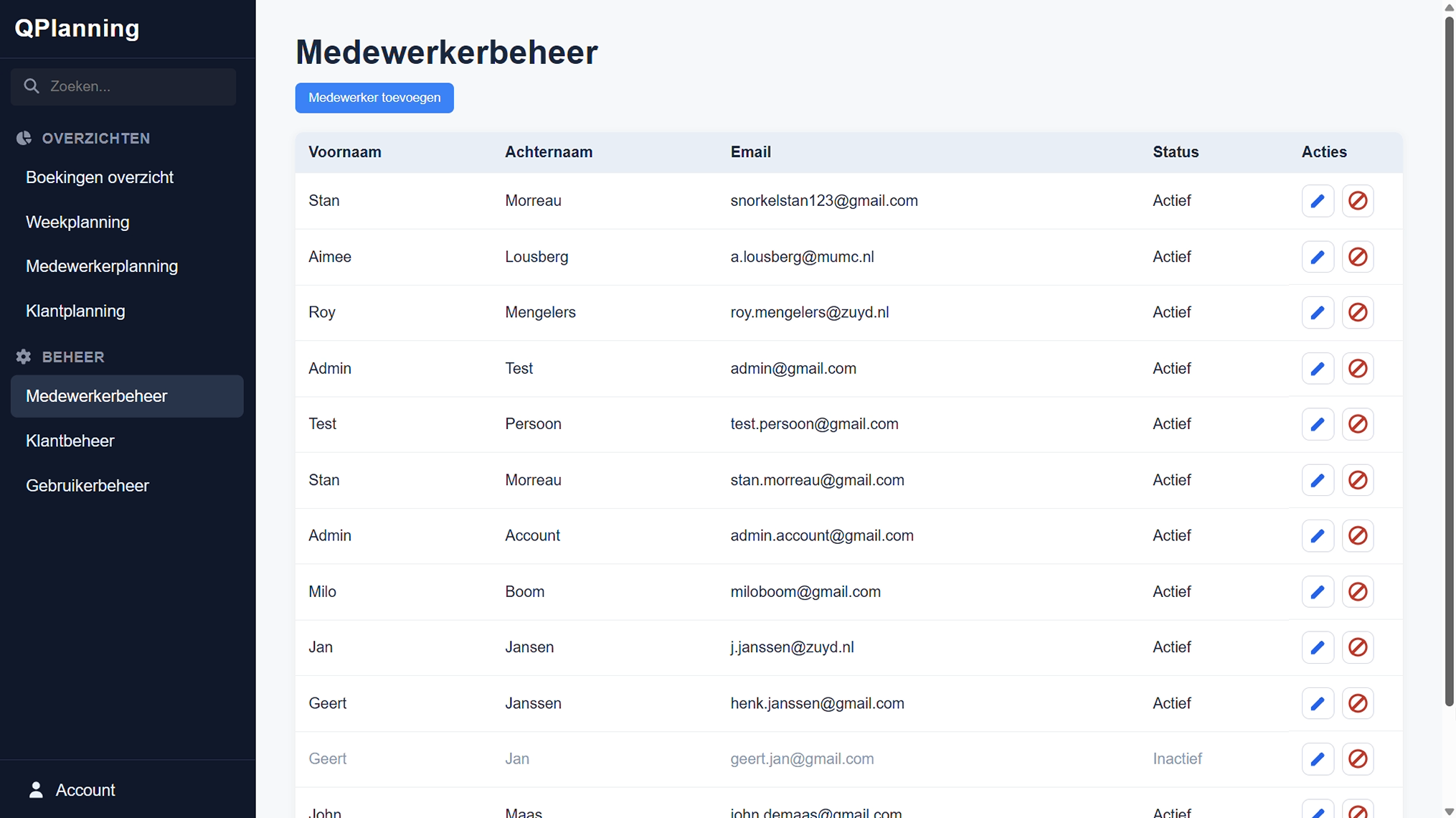Go to Weekplanning
The height and width of the screenshot is (818, 1456).
point(77,222)
